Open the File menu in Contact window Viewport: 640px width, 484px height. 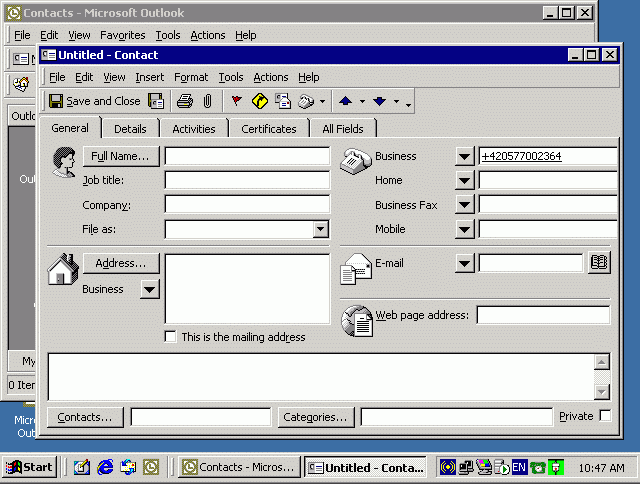click(57, 77)
